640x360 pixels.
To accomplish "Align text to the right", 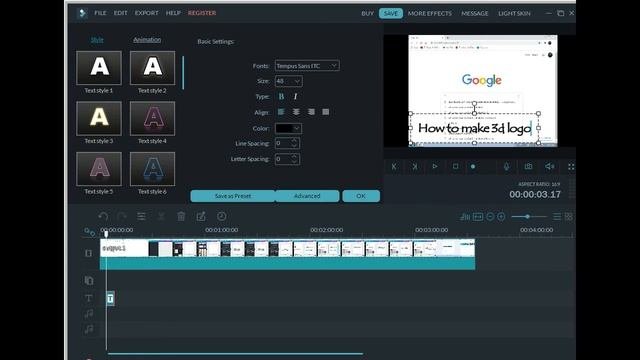I will pyautogui.click(x=311, y=112).
